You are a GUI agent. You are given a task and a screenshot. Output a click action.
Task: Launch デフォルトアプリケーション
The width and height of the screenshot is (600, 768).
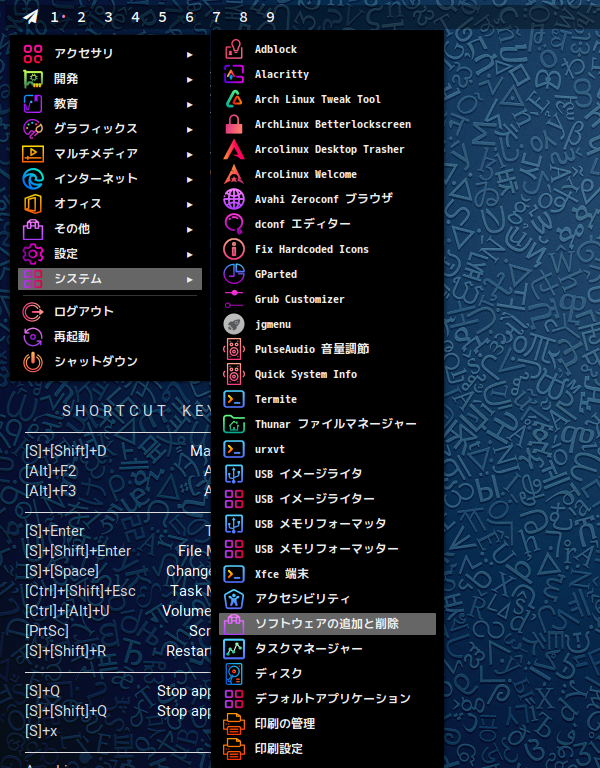click(327, 699)
